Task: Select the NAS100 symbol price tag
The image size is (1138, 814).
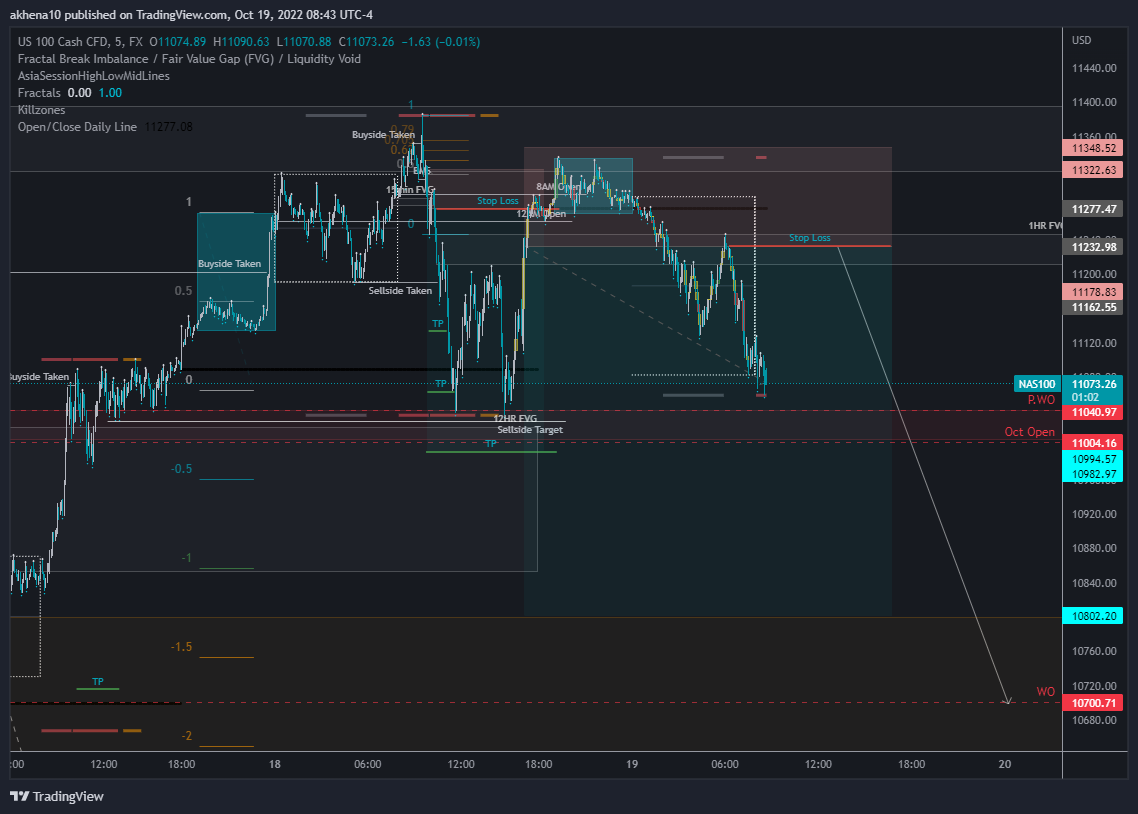Action: (1036, 384)
